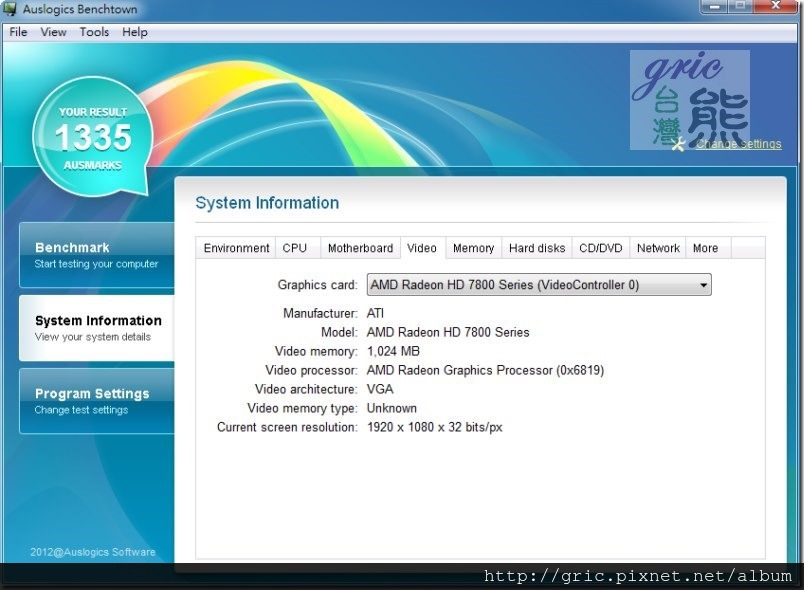Open the Hard disks tab
The image size is (804, 590).
[x=537, y=248]
